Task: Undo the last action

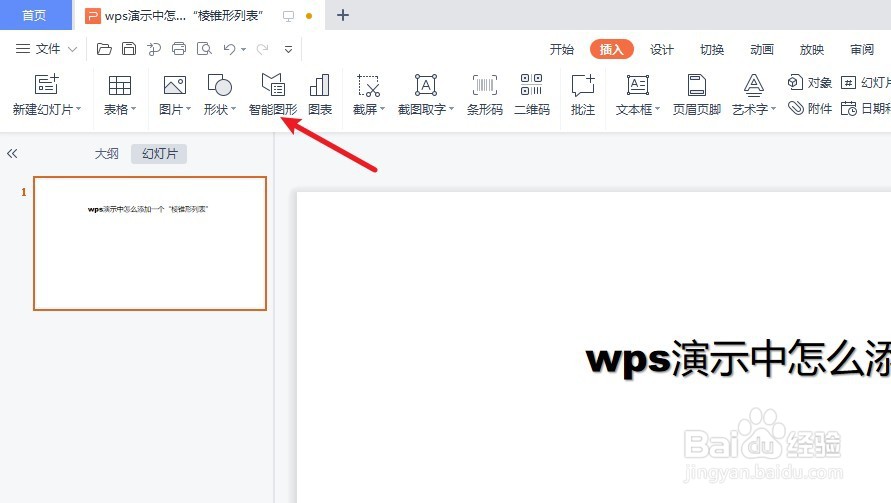Action: click(x=229, y=49)
